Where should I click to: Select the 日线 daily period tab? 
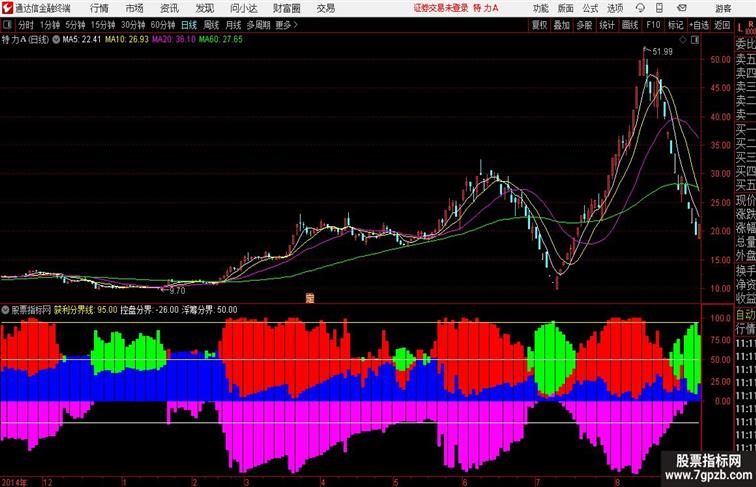tap(189, 25)
